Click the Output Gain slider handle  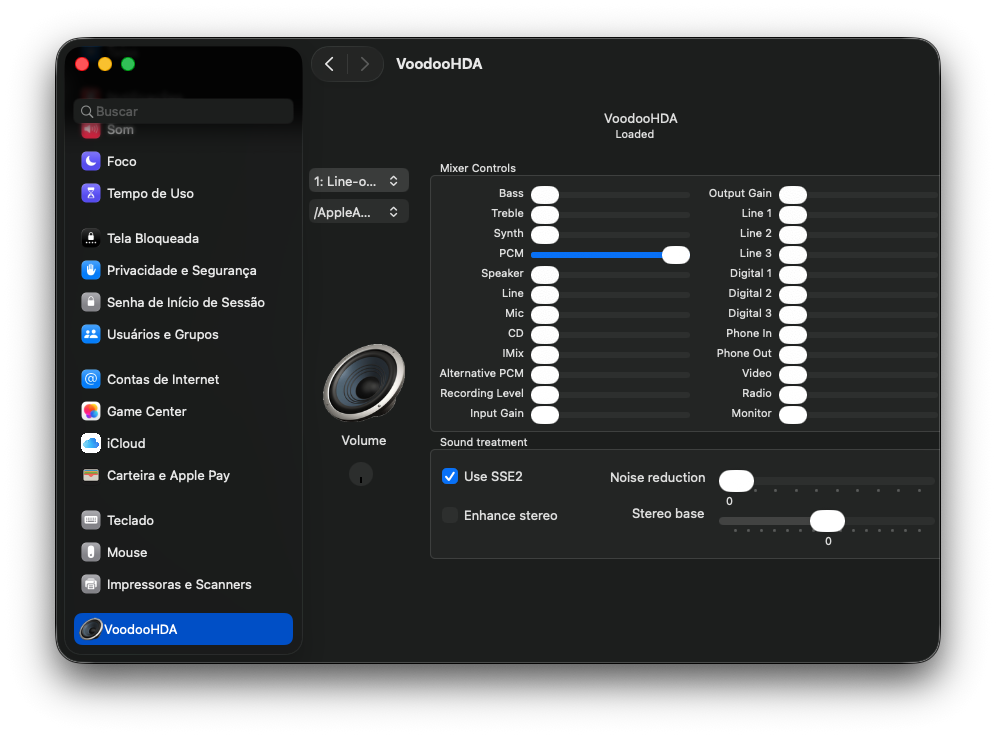(793, 195)
